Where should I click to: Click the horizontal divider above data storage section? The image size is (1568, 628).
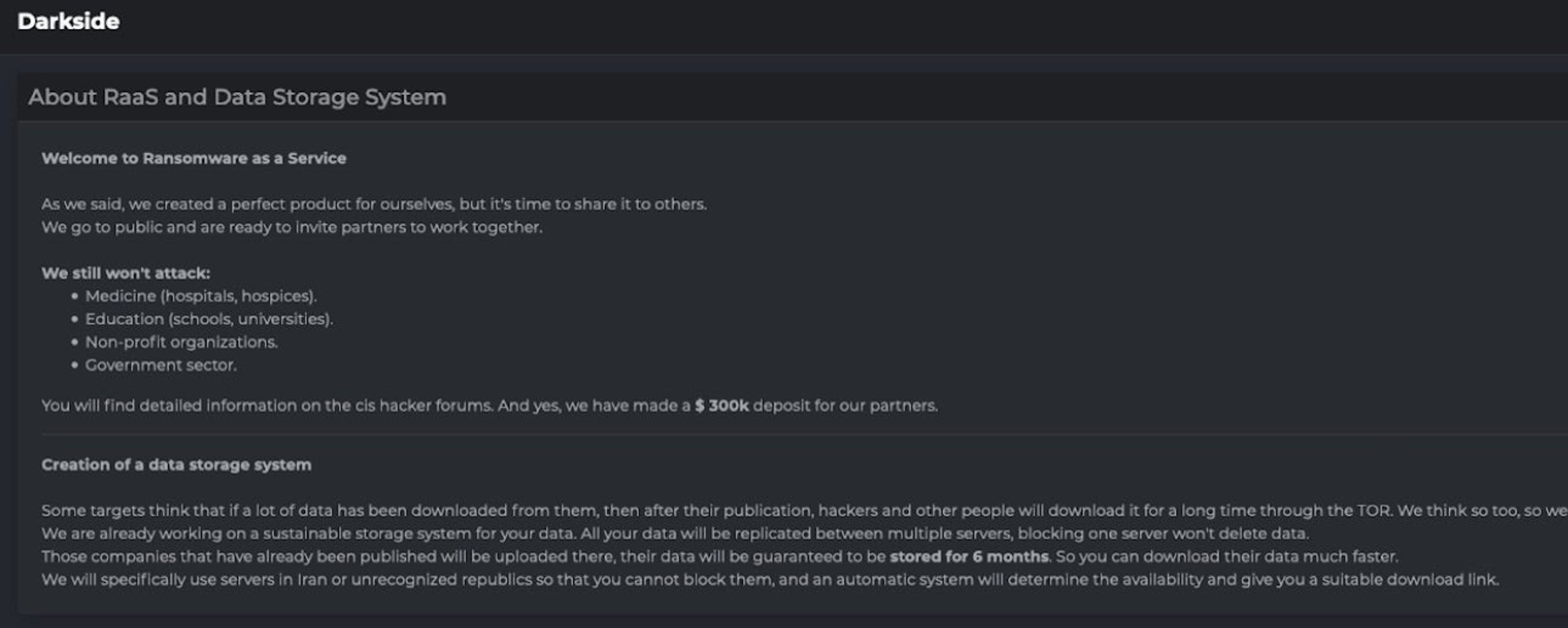(804, 435)
